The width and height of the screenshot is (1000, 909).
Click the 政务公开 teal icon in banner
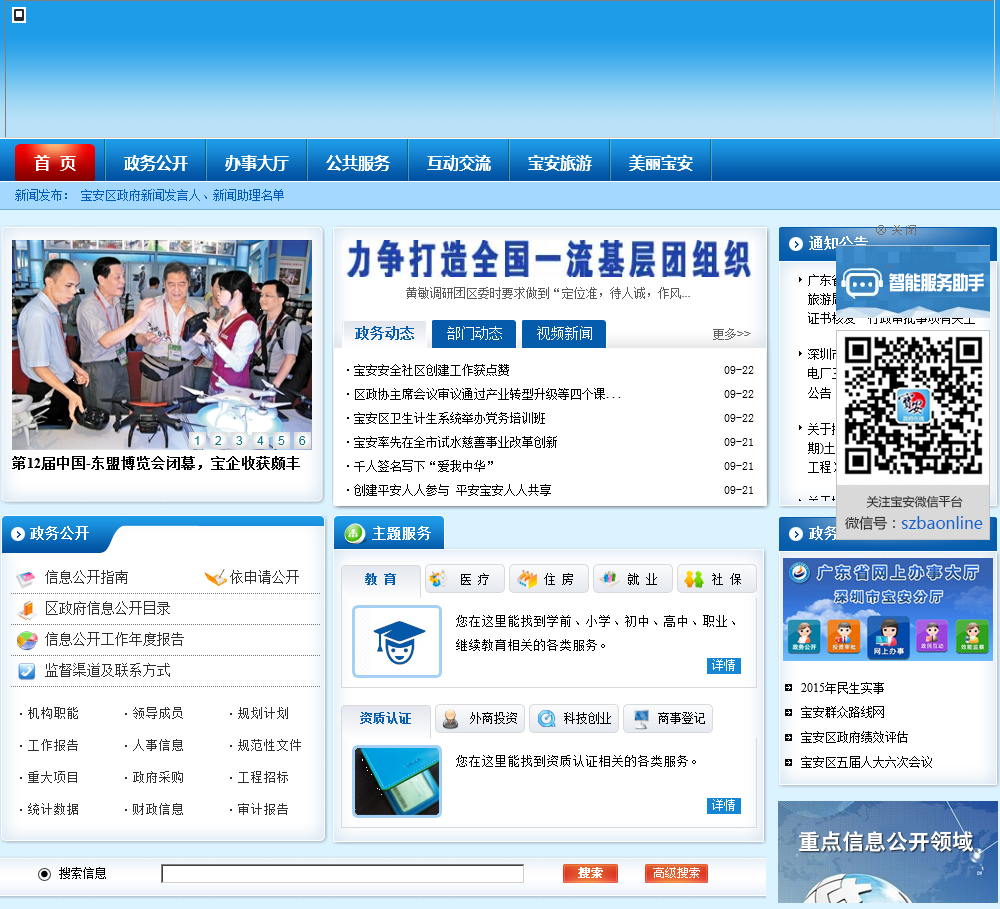(x=804, y=636)
